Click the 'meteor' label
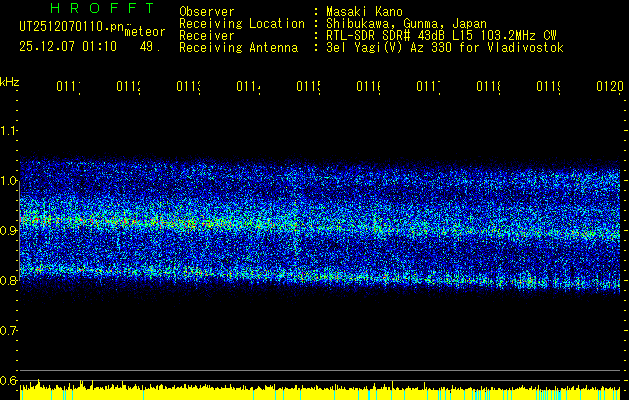This screenshot has height=400, width=629. tap(145, 32)
